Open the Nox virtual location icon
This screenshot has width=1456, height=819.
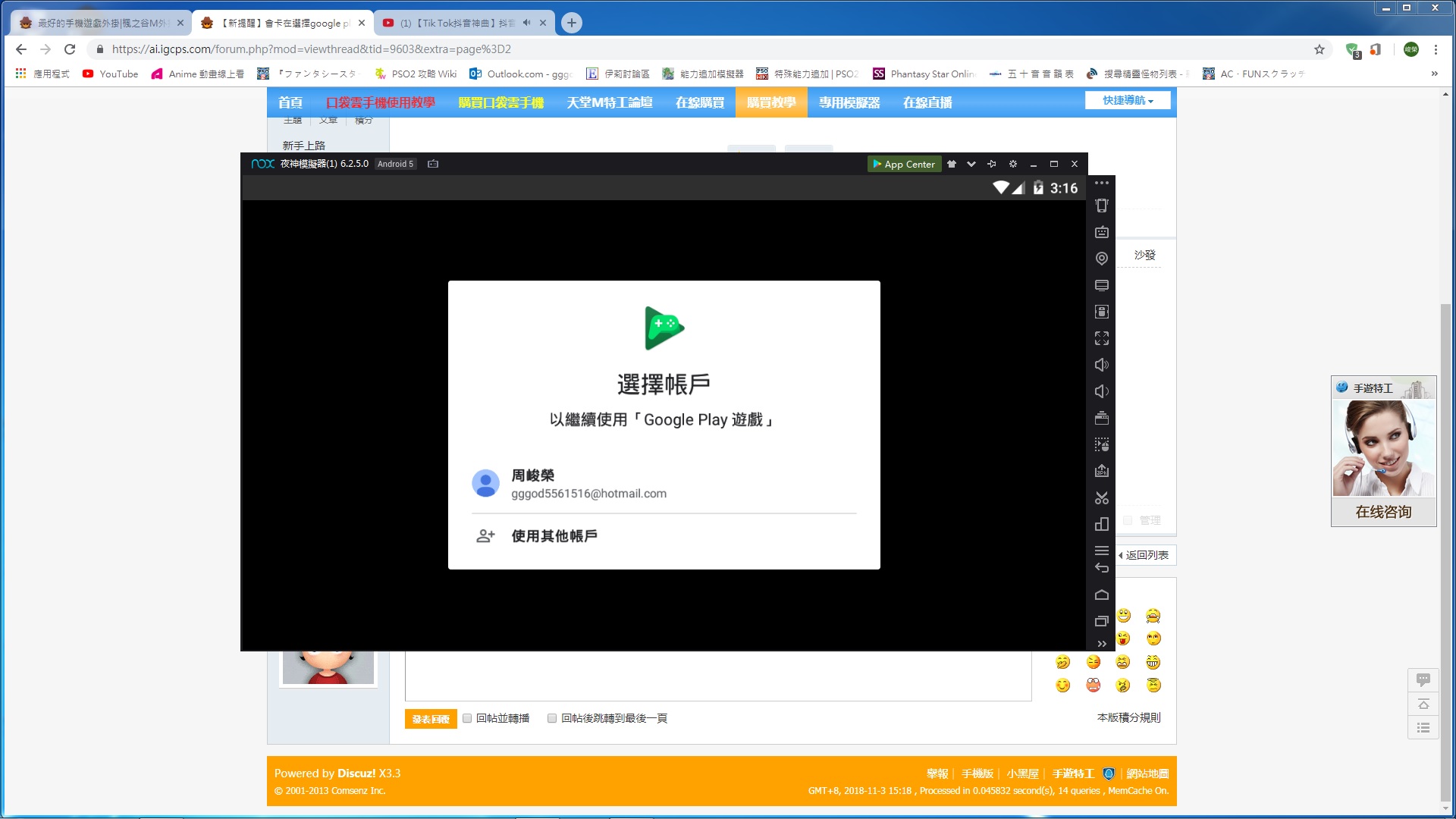1102,259
